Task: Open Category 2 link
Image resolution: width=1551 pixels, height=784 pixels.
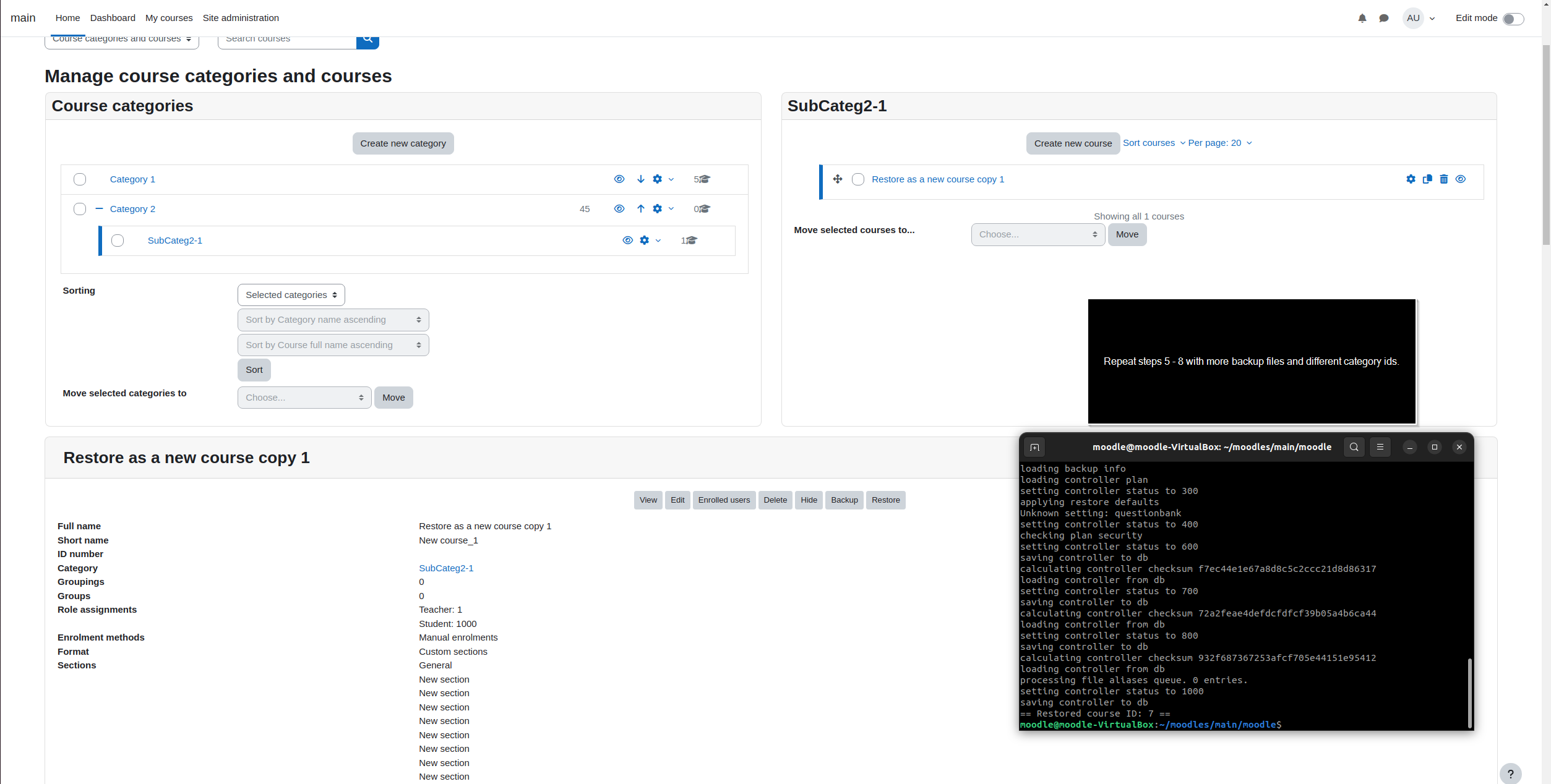Action: coord(132,209)
